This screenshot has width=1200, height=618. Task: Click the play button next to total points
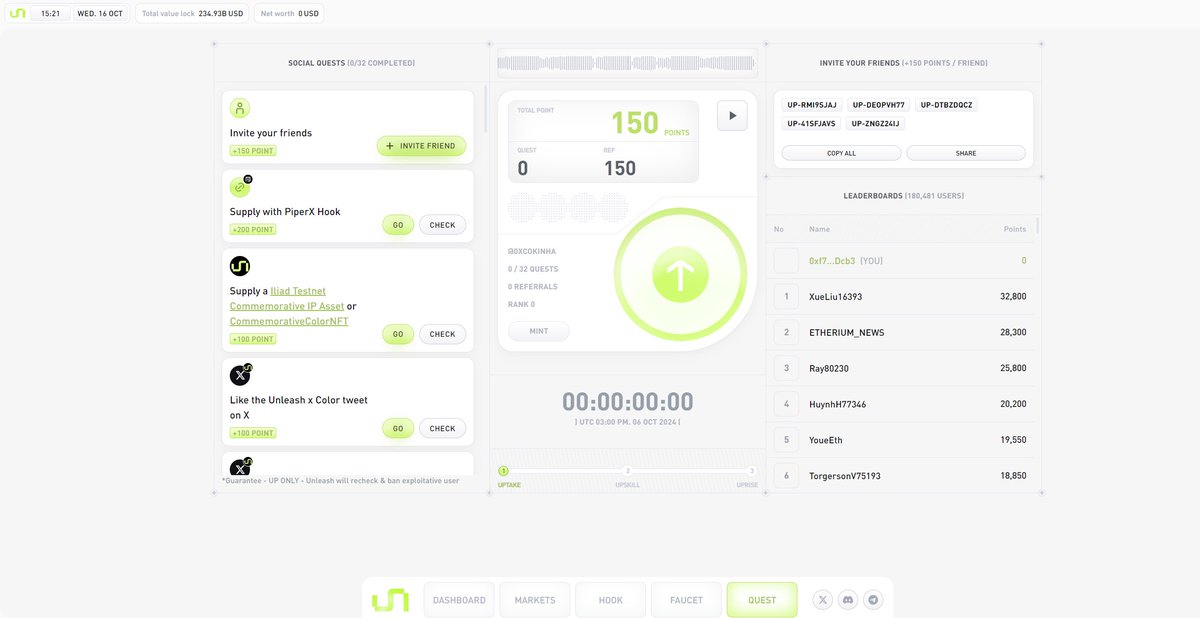pyautogui.click(x=732, y=115)
